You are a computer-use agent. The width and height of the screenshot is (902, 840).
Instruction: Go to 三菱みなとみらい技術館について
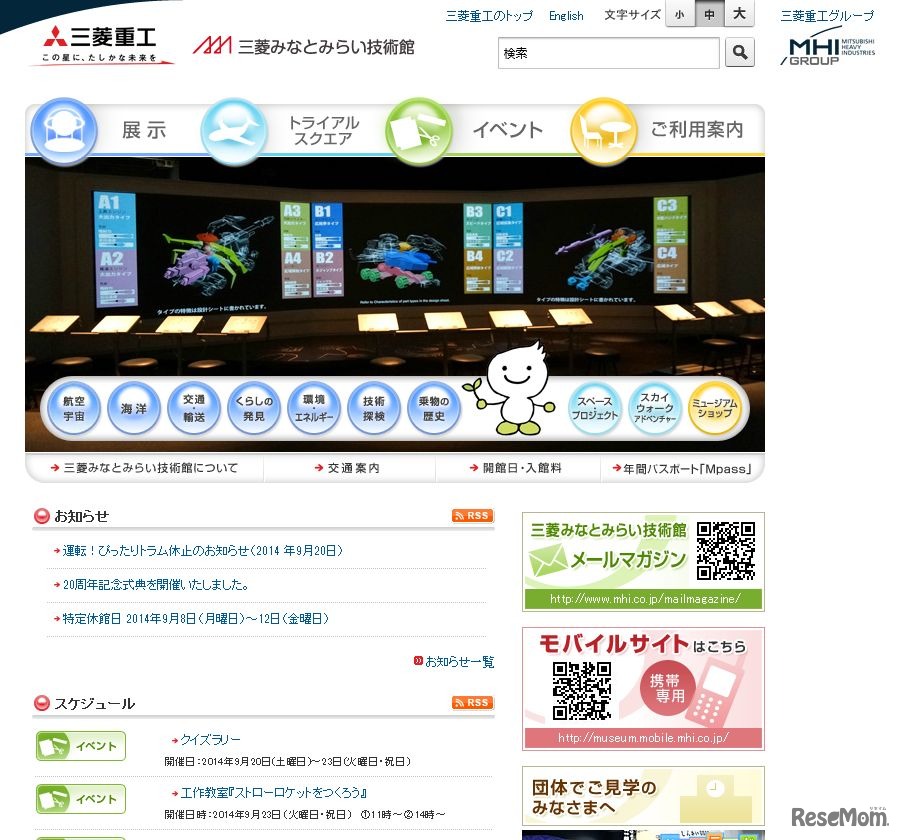(x=144, y=468)
